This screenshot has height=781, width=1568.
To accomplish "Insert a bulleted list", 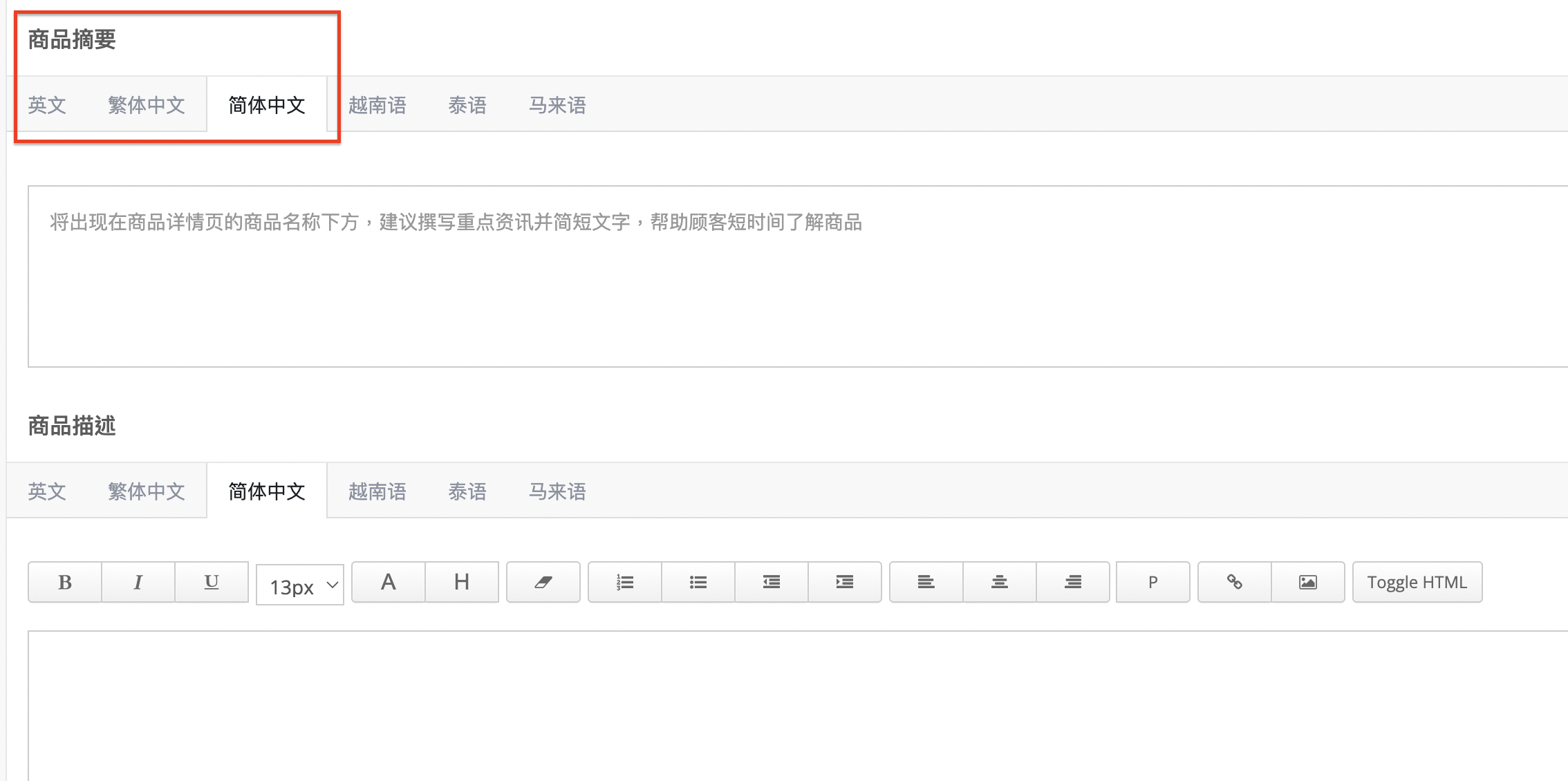I will tap(698, 582).
